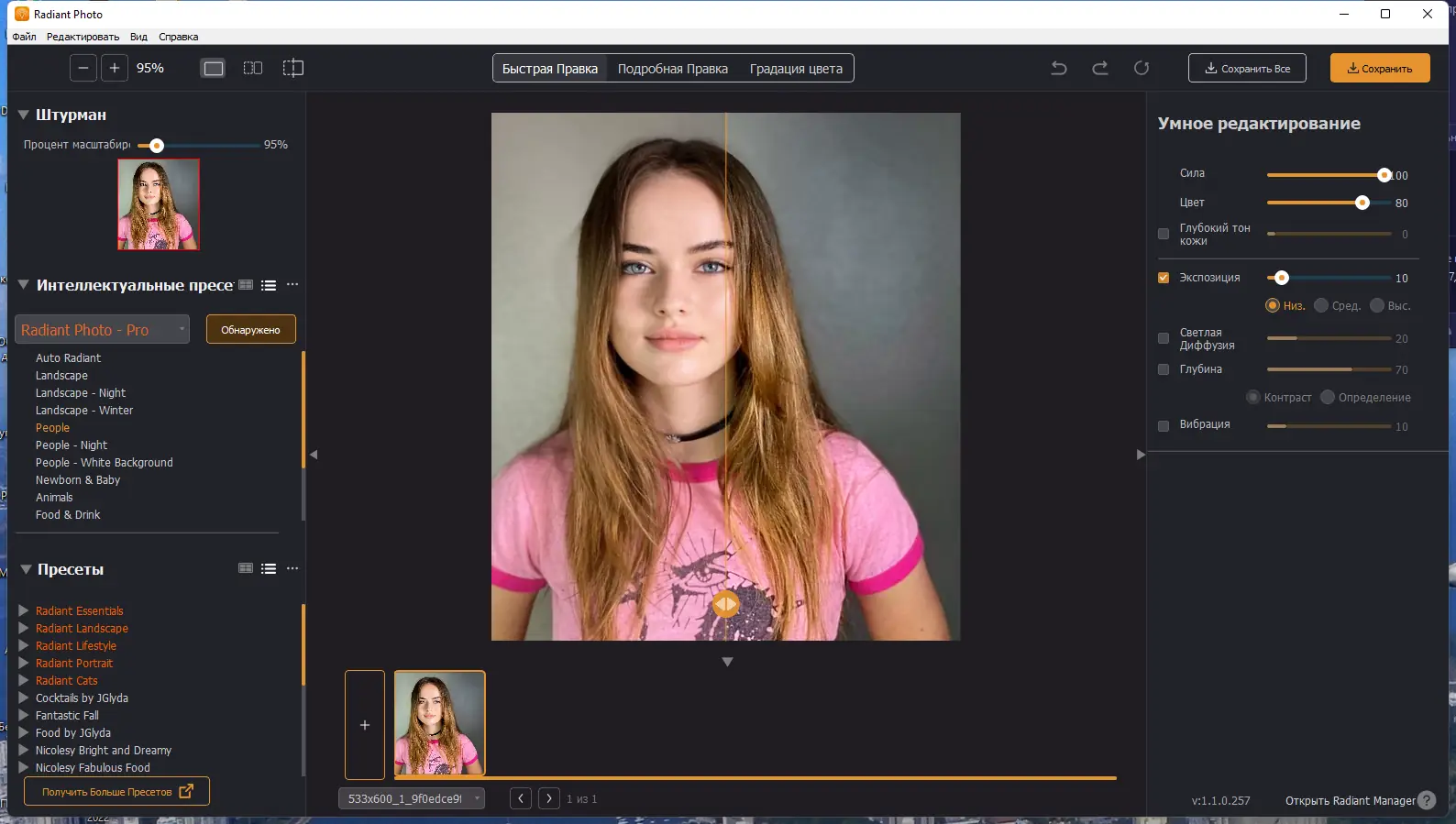
Task: Switch to side-by-side compare view icon
Action: (253, 68)
